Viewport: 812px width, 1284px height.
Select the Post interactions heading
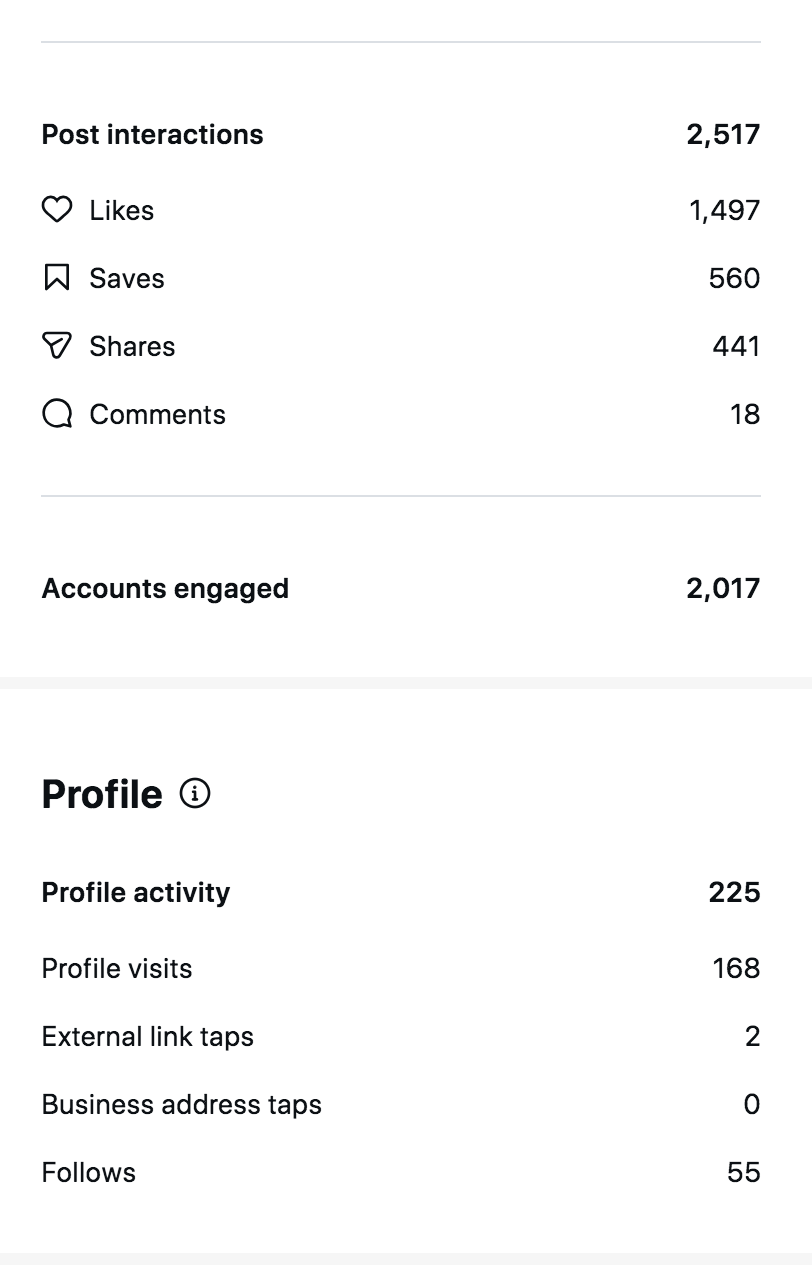[152, 135]
